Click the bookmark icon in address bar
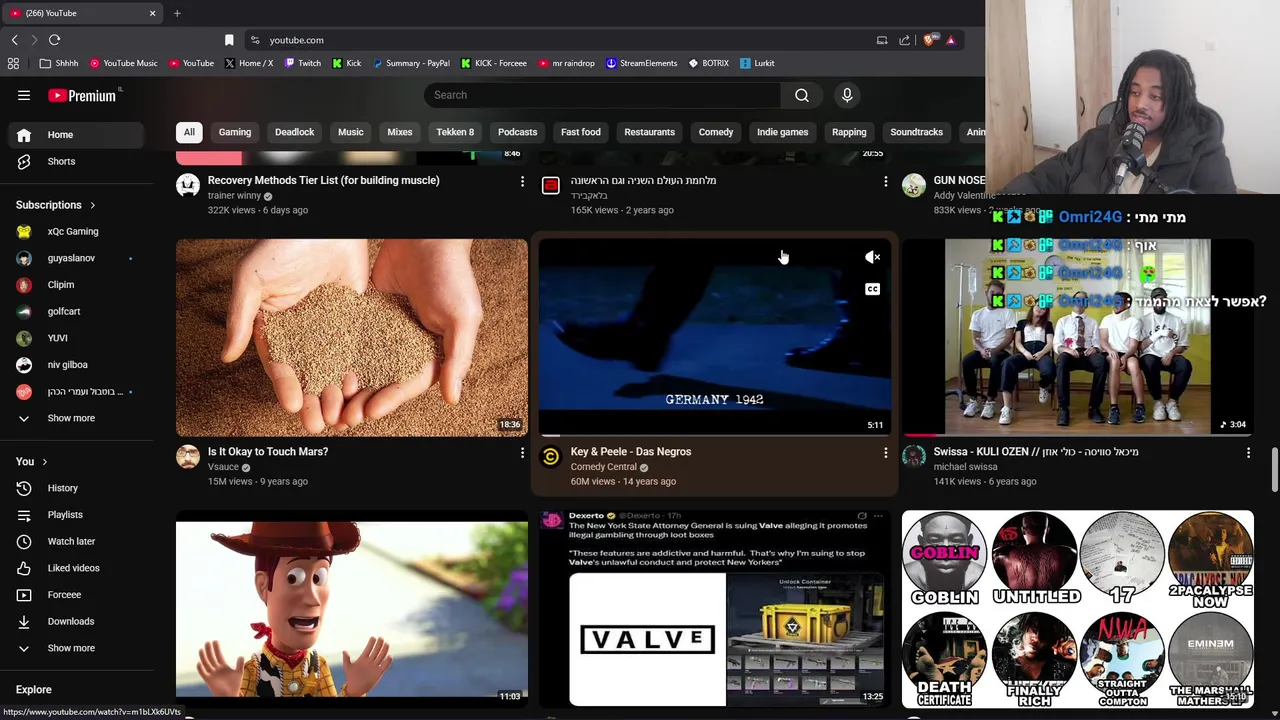The height and width of the screenshot is (720, 1280). tap(229, 40)
